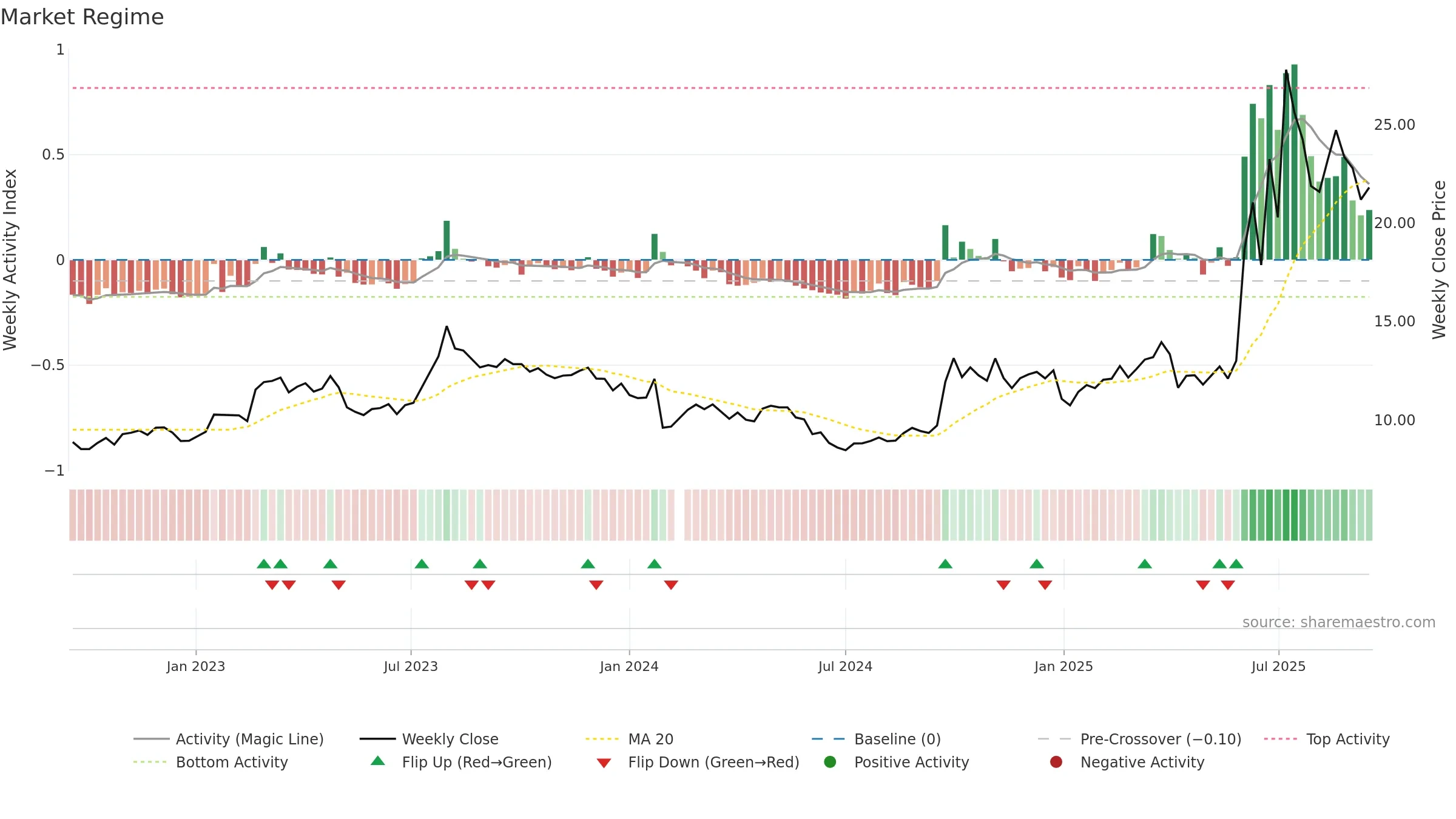
Task: Click the 20.00 price axis label
Action: [1394, 223]
